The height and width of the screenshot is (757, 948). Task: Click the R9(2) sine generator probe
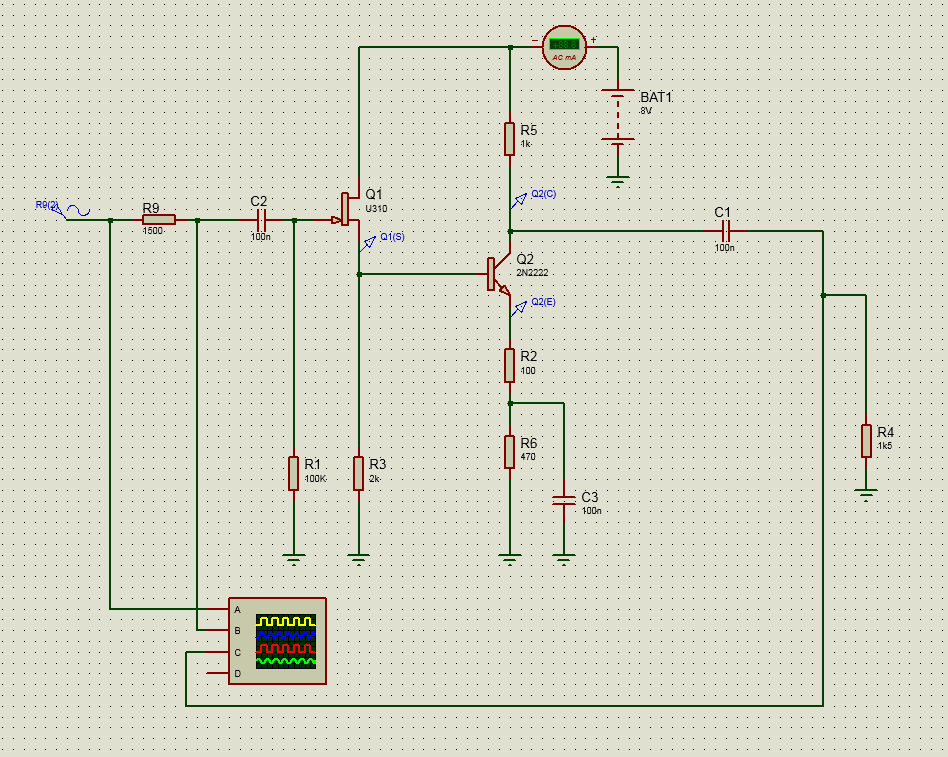(x=63, y=209)
